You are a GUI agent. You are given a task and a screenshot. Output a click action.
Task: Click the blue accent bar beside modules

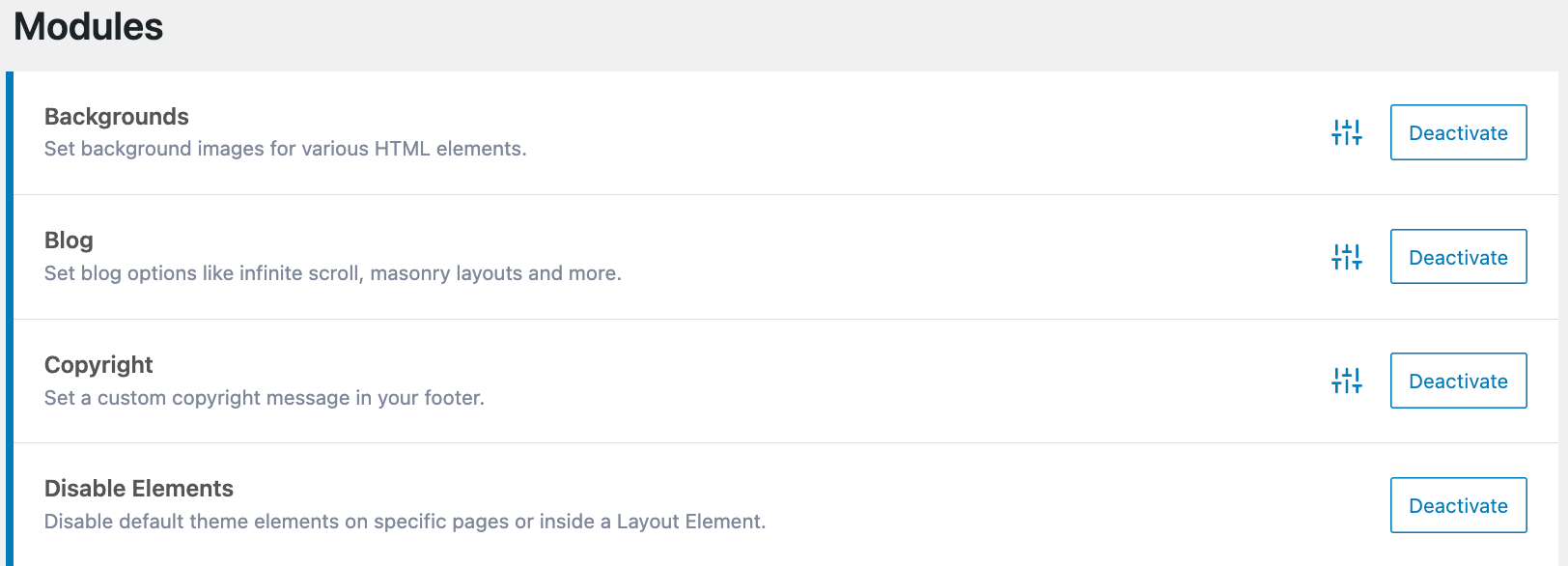tap(10, 319)
